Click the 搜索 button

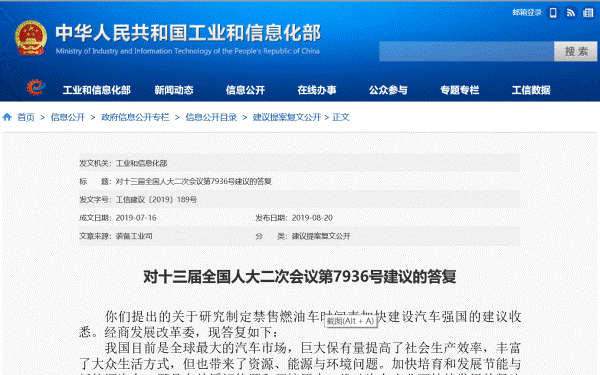576,51
